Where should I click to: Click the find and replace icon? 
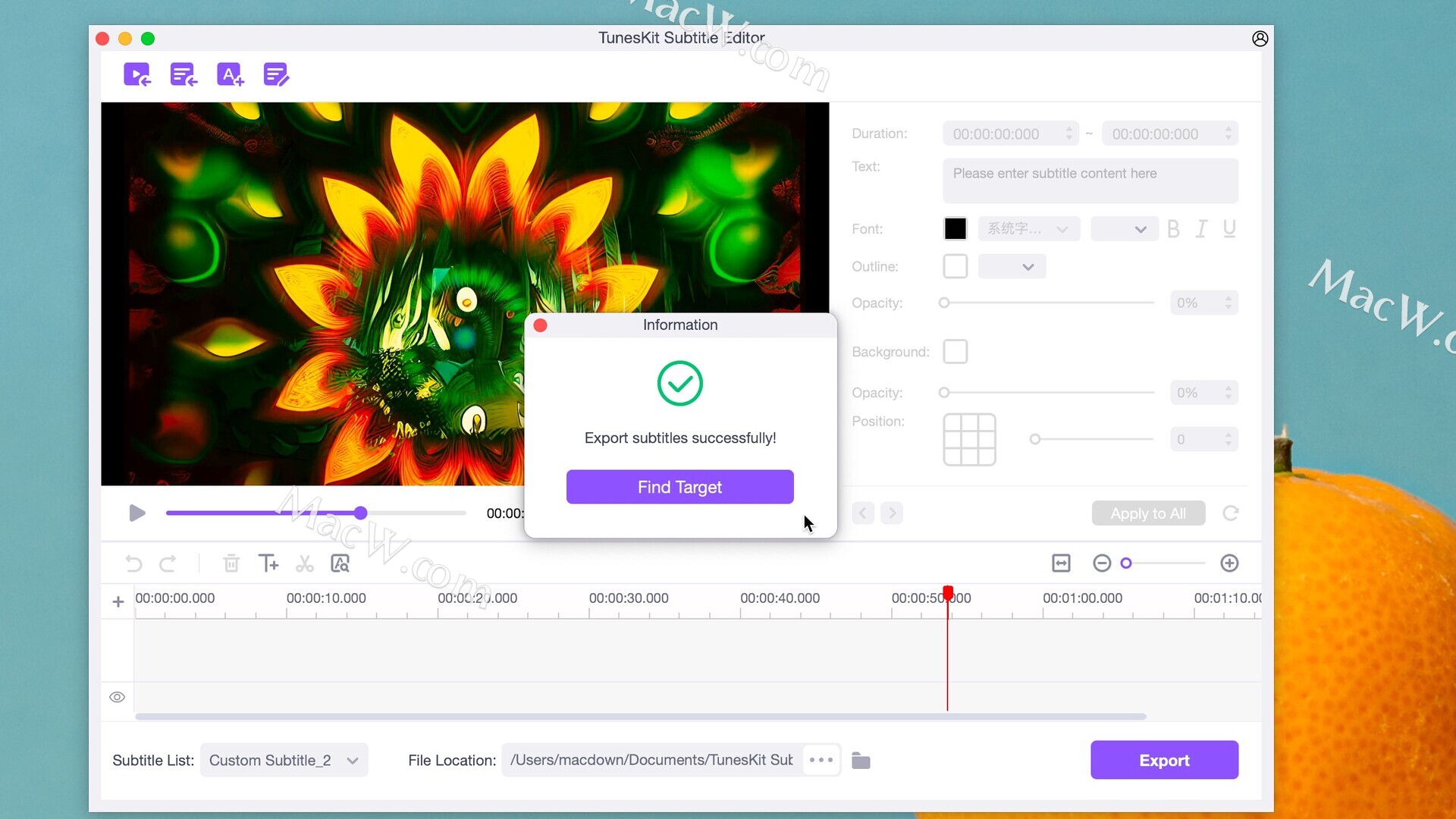coord(340,563)
